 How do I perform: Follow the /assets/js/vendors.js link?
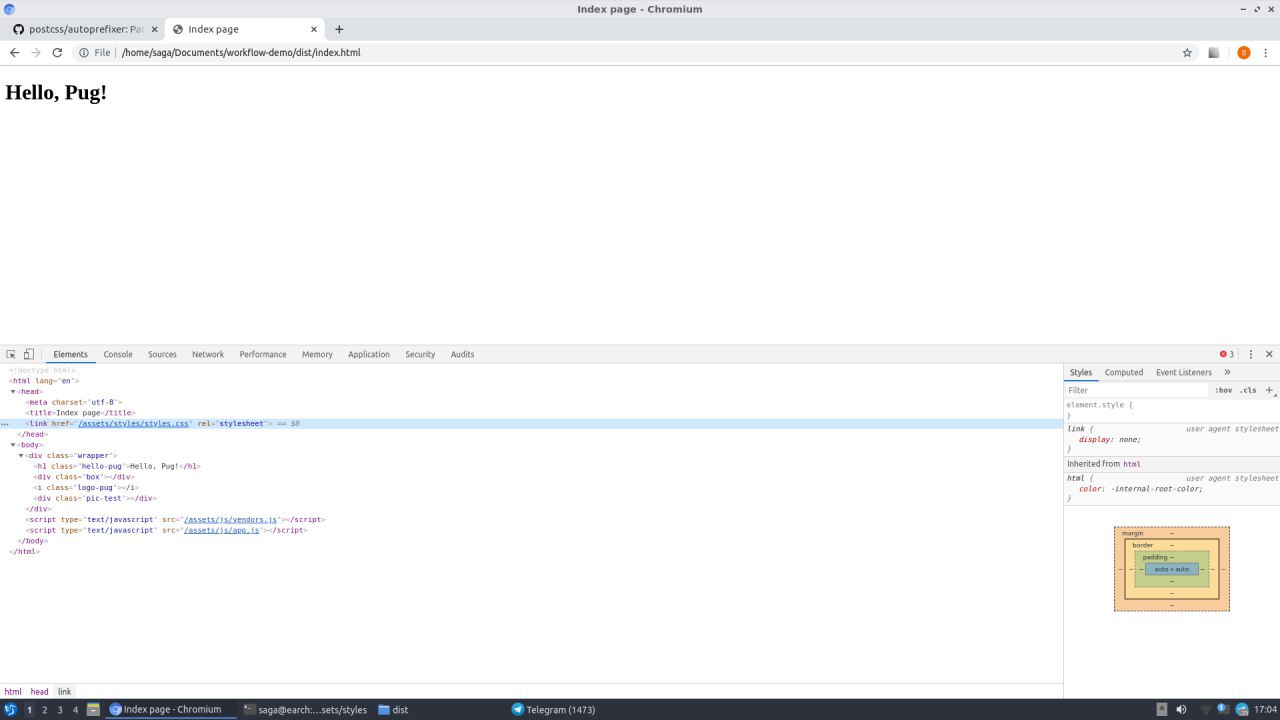click(230, 520)
